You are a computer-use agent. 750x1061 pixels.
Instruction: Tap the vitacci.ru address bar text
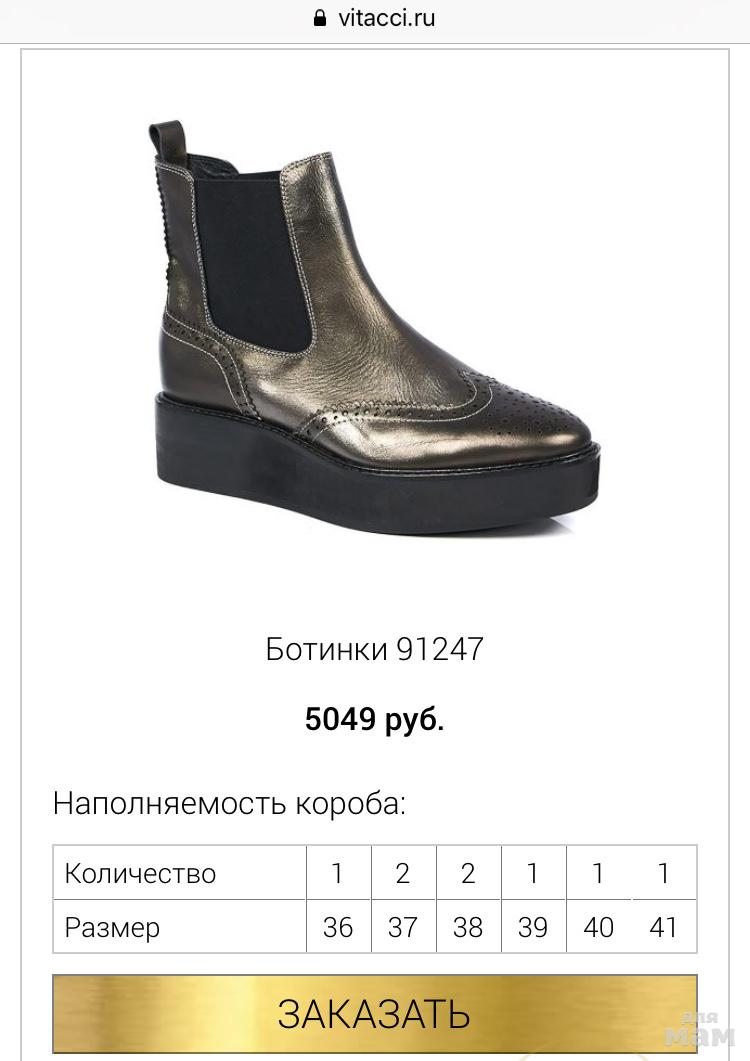tap(387, 18)
